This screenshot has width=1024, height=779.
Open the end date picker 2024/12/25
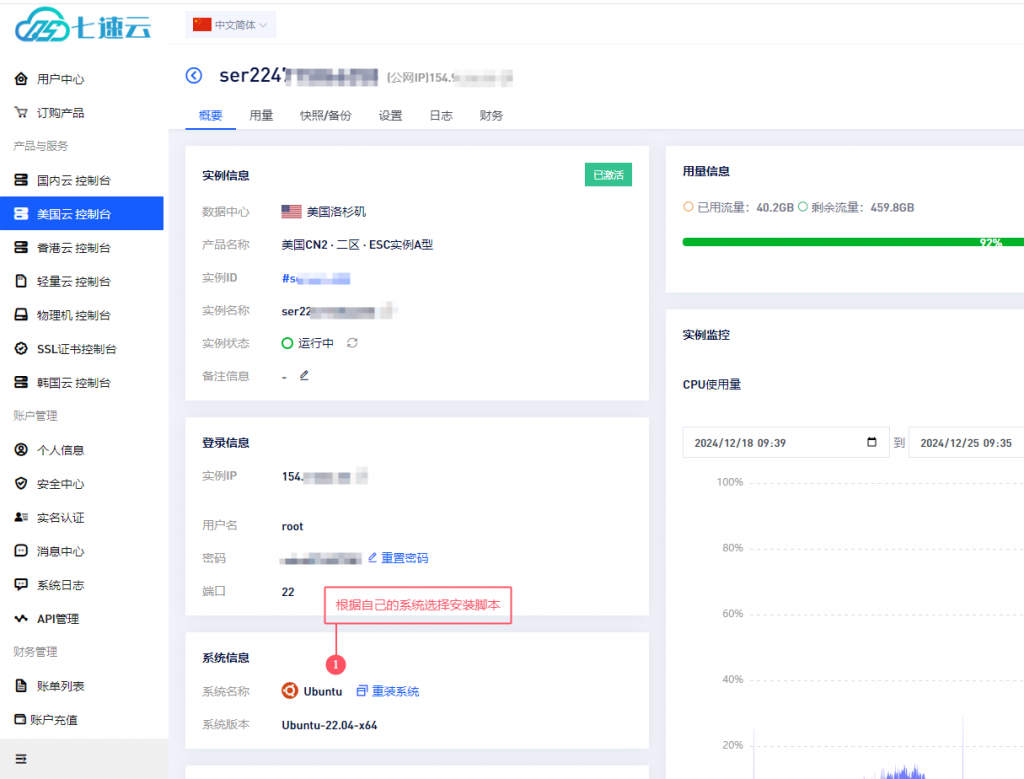[965, 442]
